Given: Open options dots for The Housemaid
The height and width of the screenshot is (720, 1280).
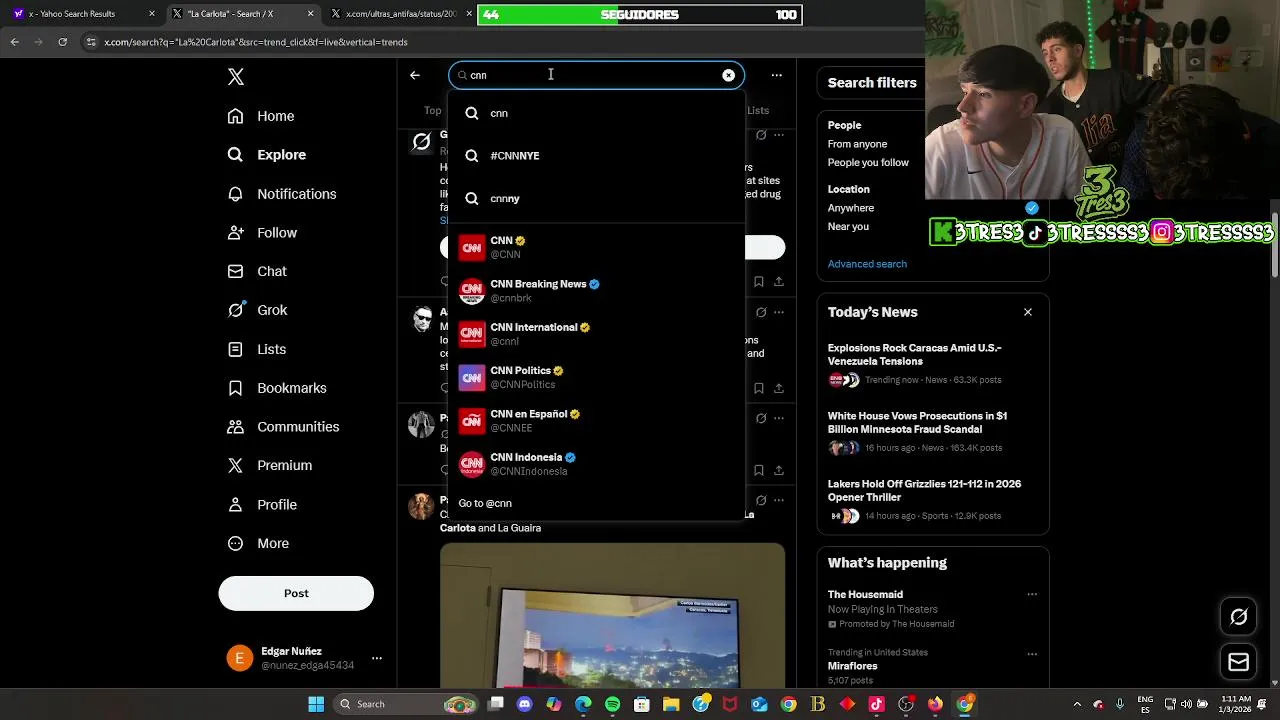Looking at the screenshot, I should coord(1032,594).
